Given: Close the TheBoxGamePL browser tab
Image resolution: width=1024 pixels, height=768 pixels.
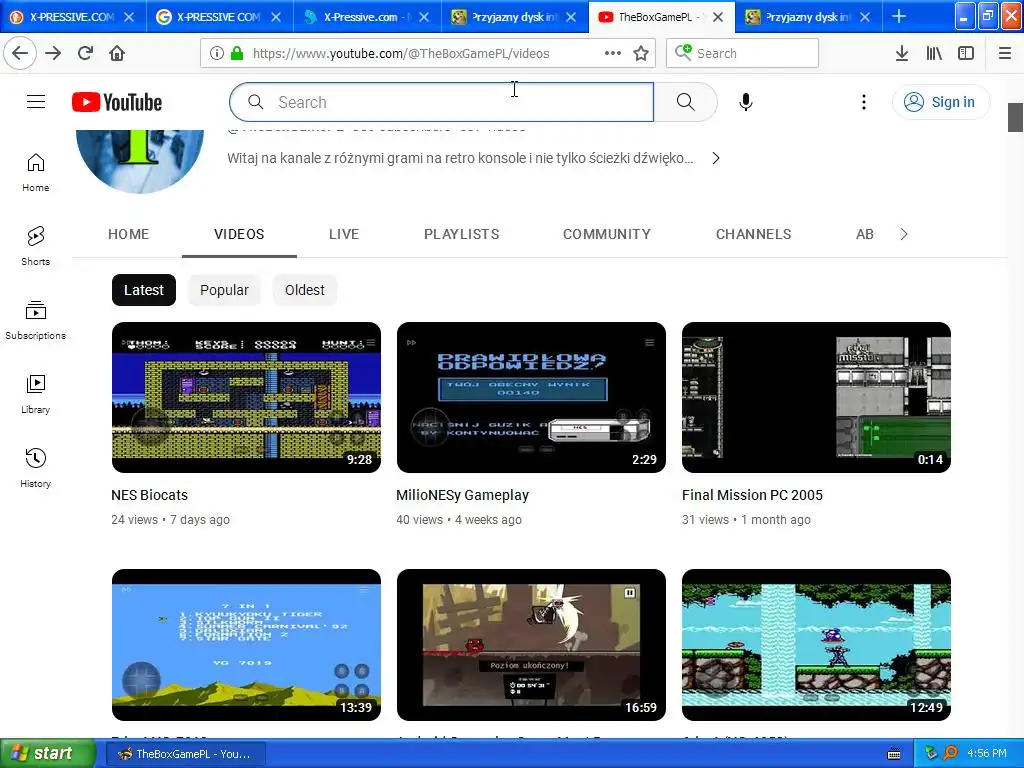Looking at the screenshot, I should tap(718, 17).
